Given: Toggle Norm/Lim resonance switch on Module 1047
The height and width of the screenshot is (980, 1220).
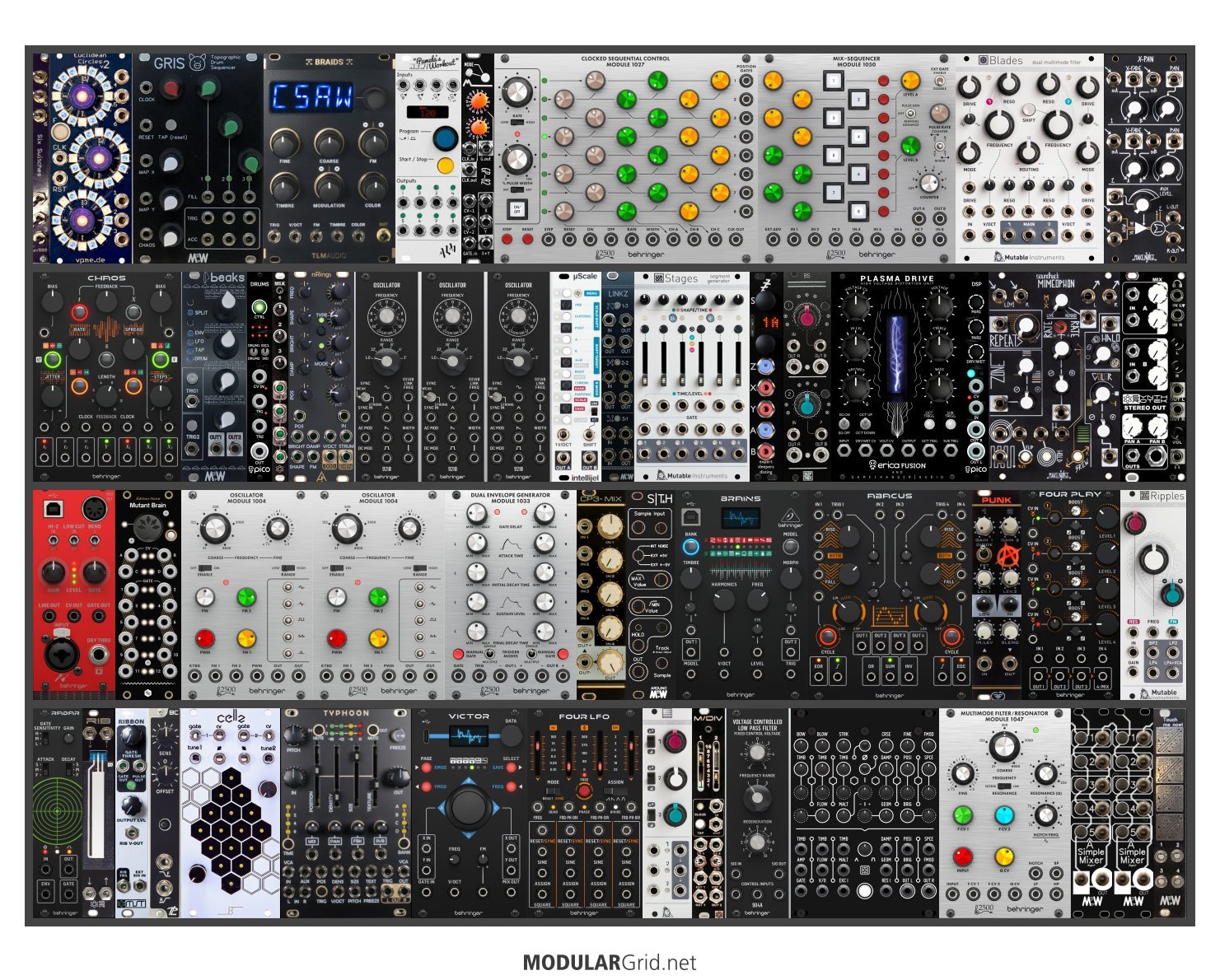Looking at the screenshot, I should tap(1004, 786).
